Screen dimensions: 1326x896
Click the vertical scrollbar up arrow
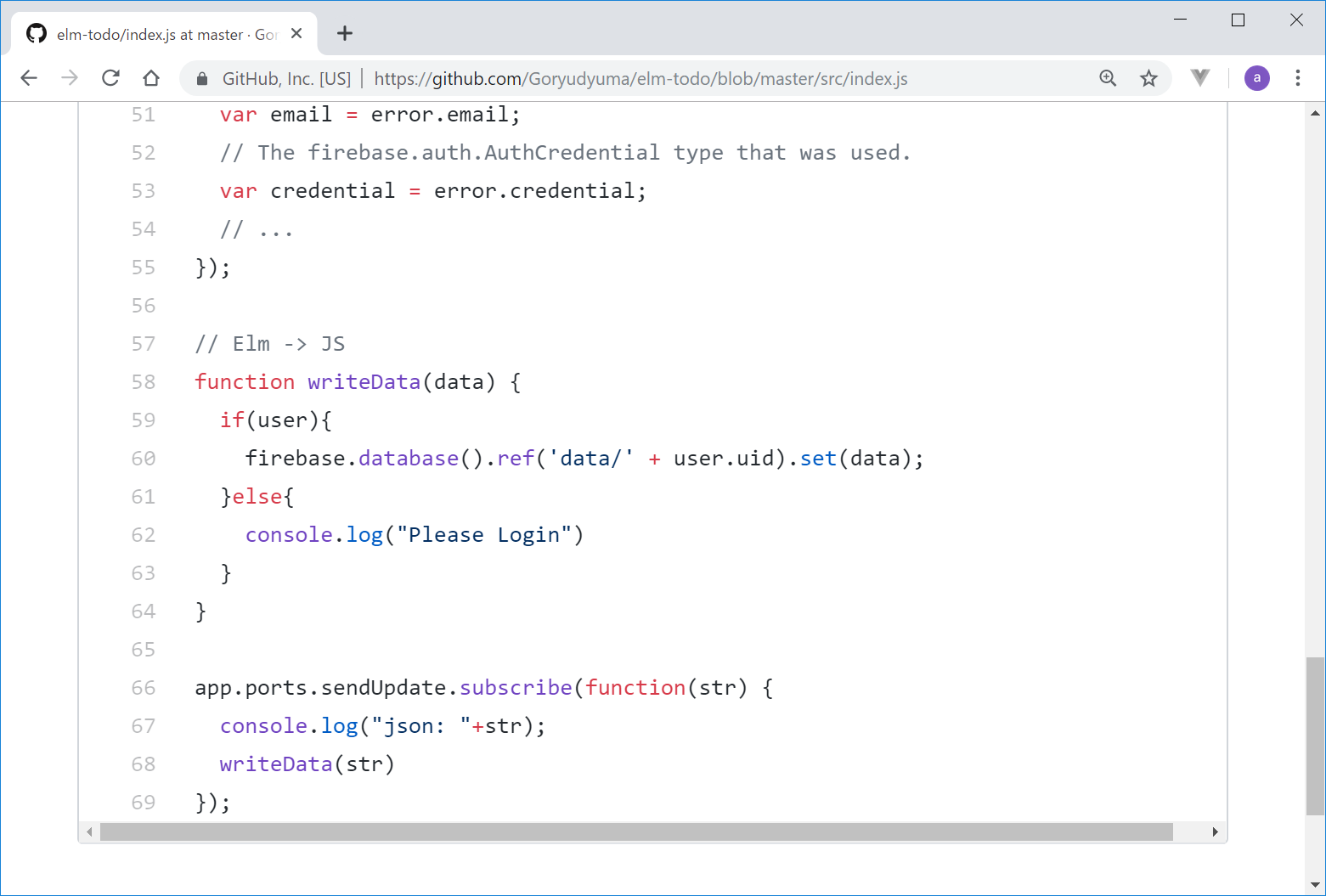(x=1315, y=113)
